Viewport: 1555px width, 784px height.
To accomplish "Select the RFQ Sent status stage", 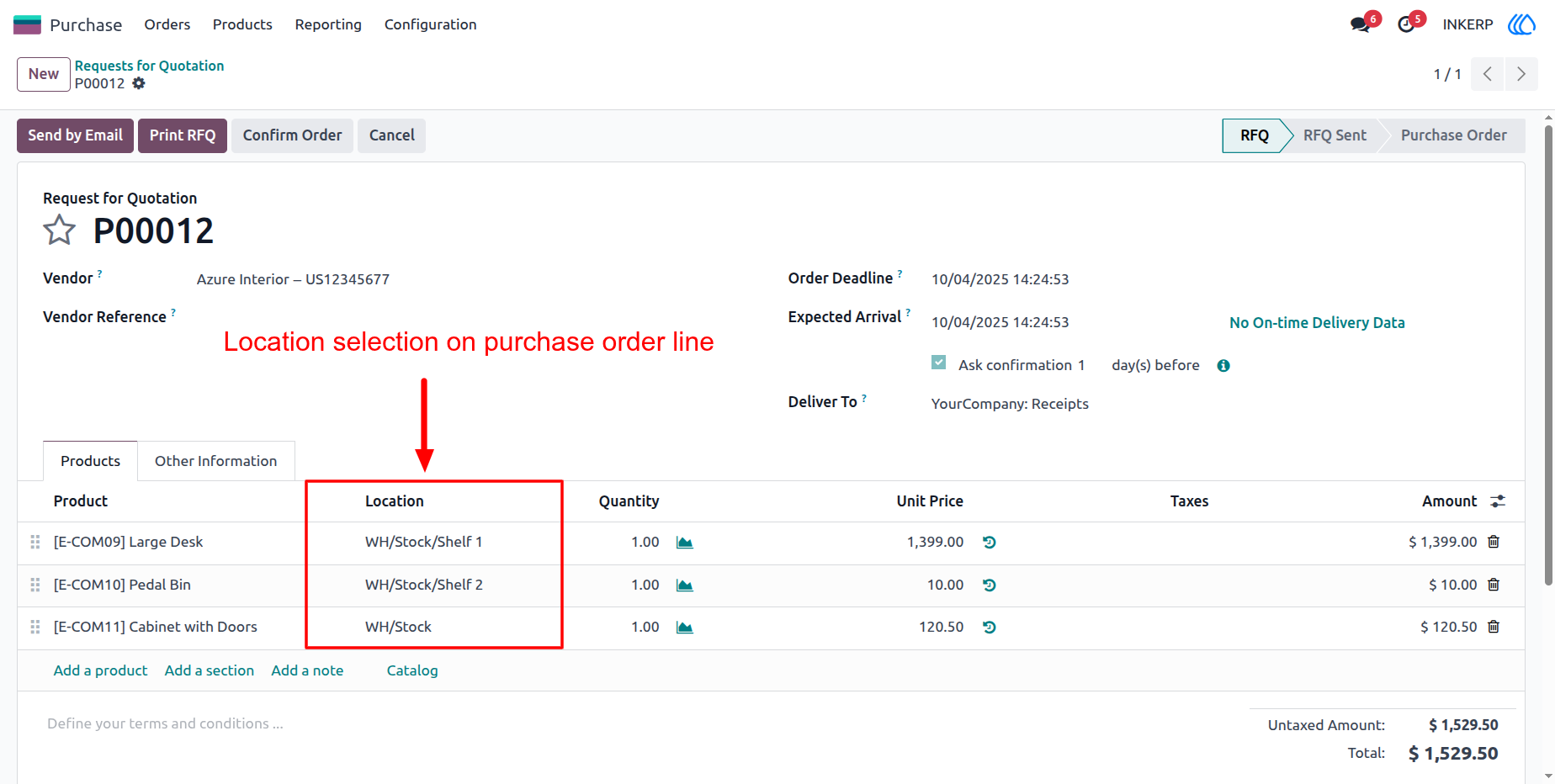I will (x=1335, y=135).
